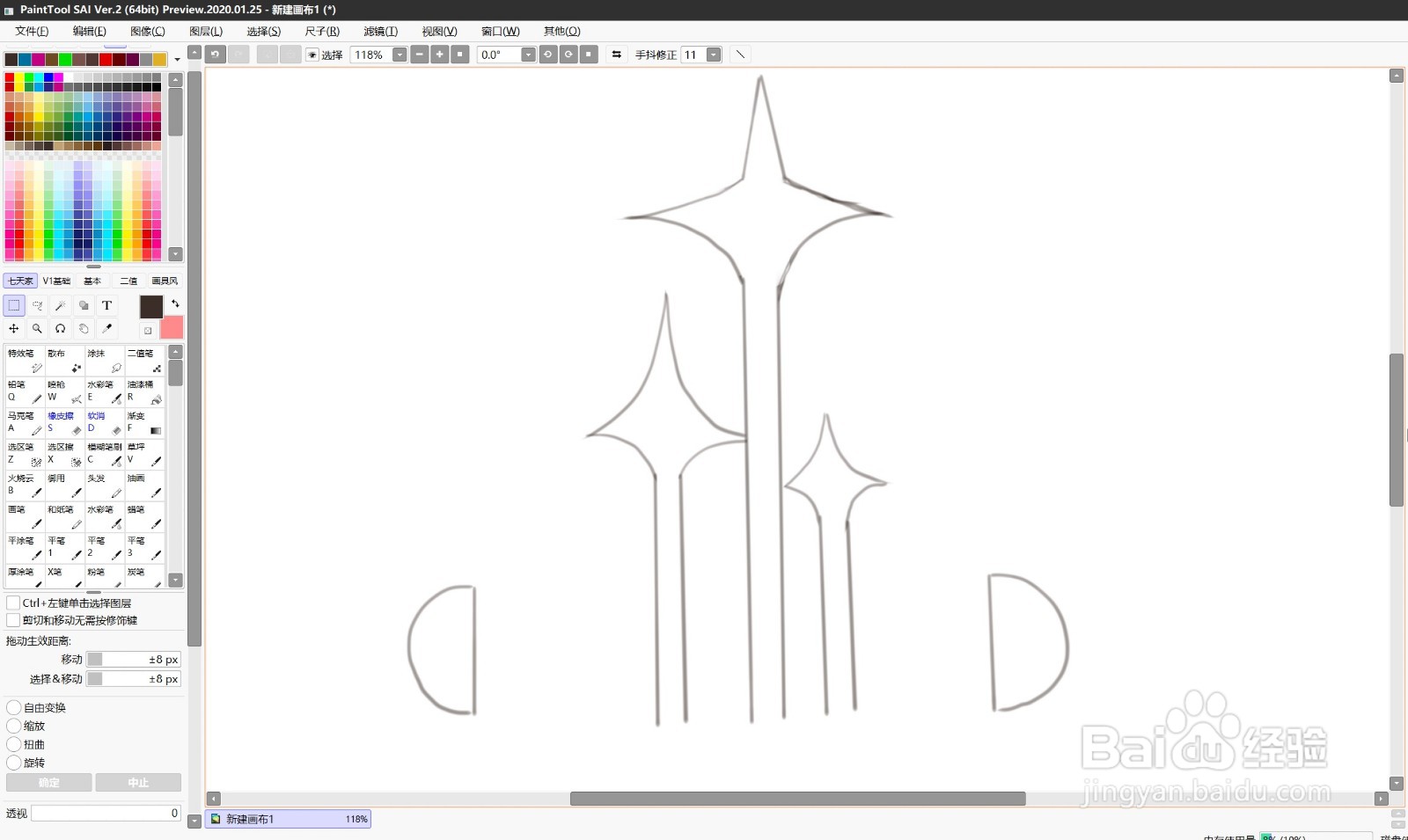Open the 手抖修正 value dropdown
1408x840 pixels.
(714, 54)
